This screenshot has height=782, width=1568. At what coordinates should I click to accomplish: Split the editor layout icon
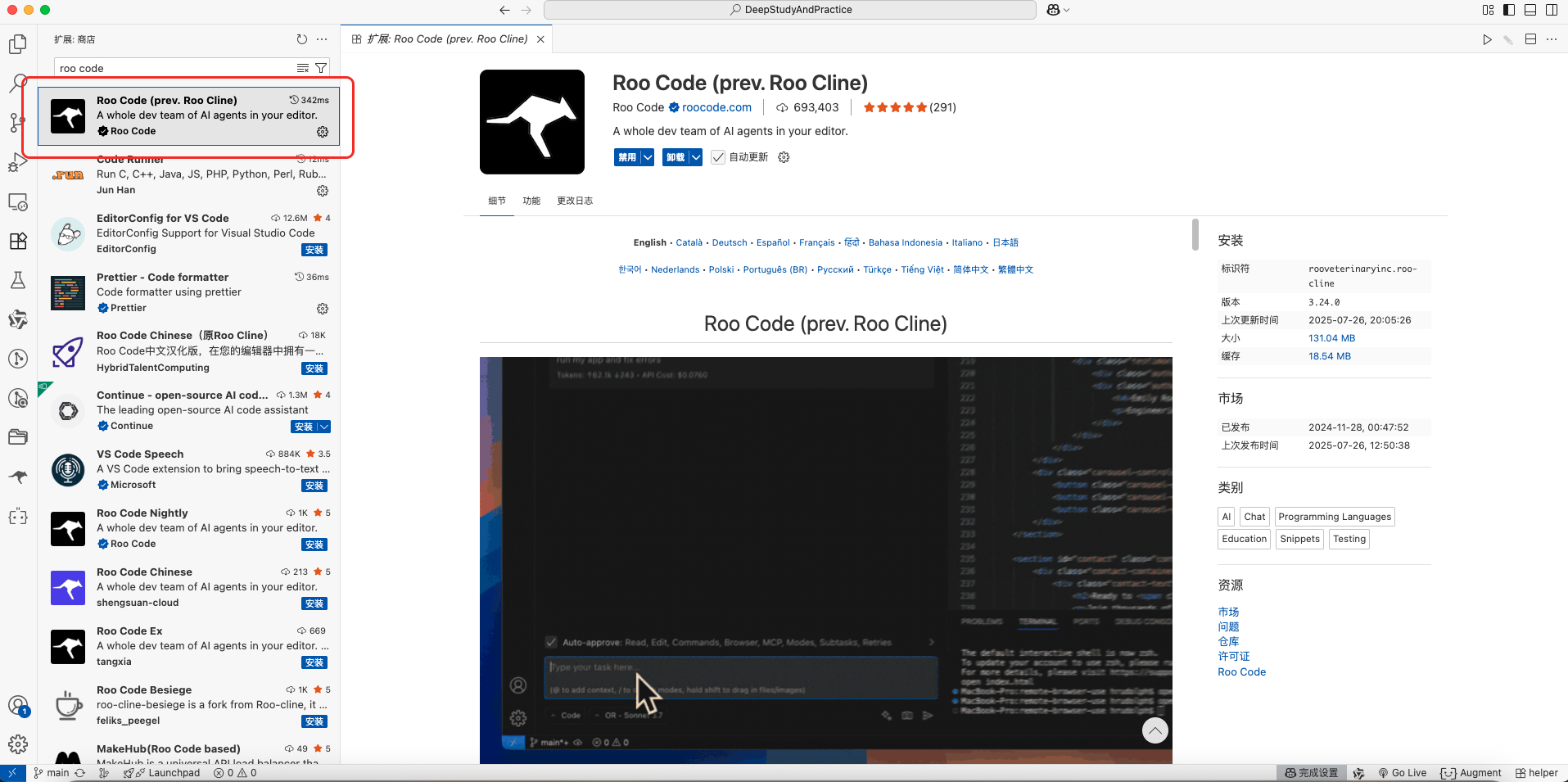(1530, 39)
